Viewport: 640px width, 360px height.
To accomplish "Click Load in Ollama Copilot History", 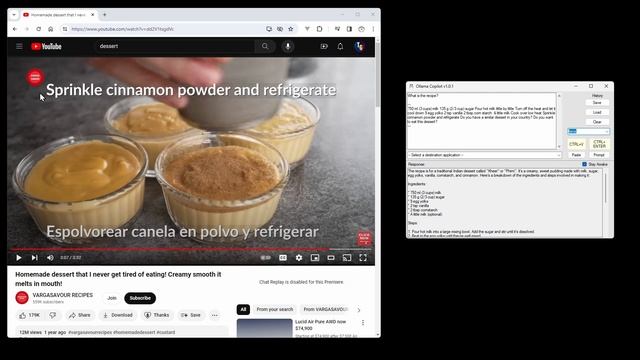I will pyautogui.click(x=597, y=112).
